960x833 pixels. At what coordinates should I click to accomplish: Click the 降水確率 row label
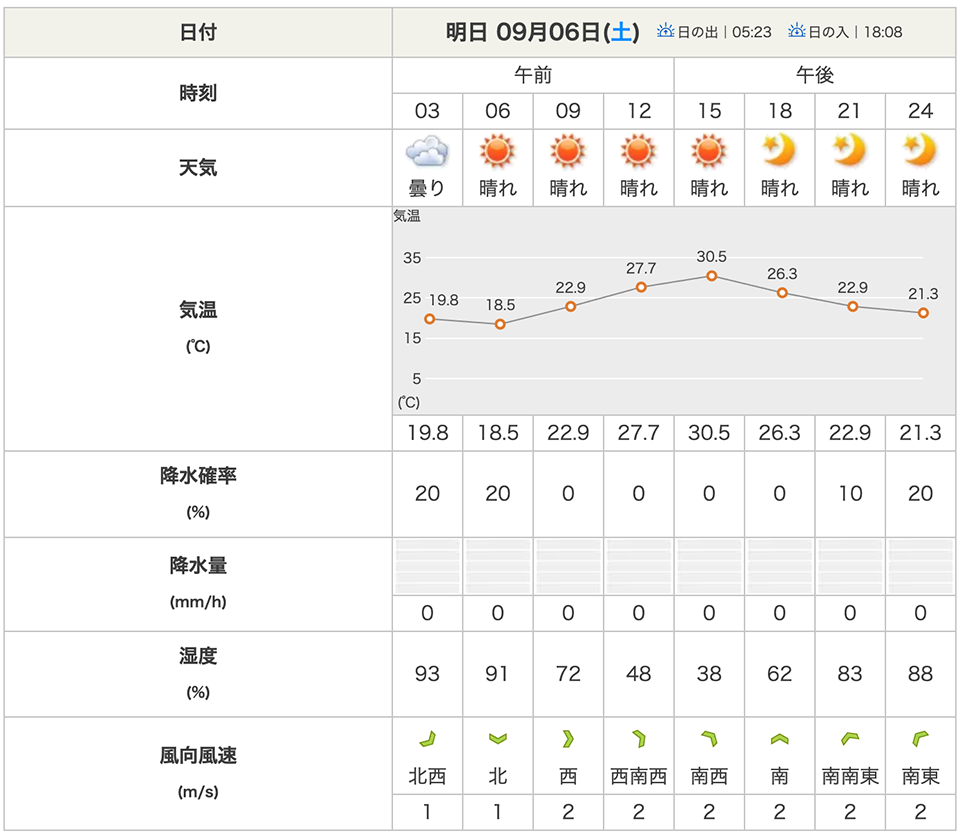tap(198, 477)
